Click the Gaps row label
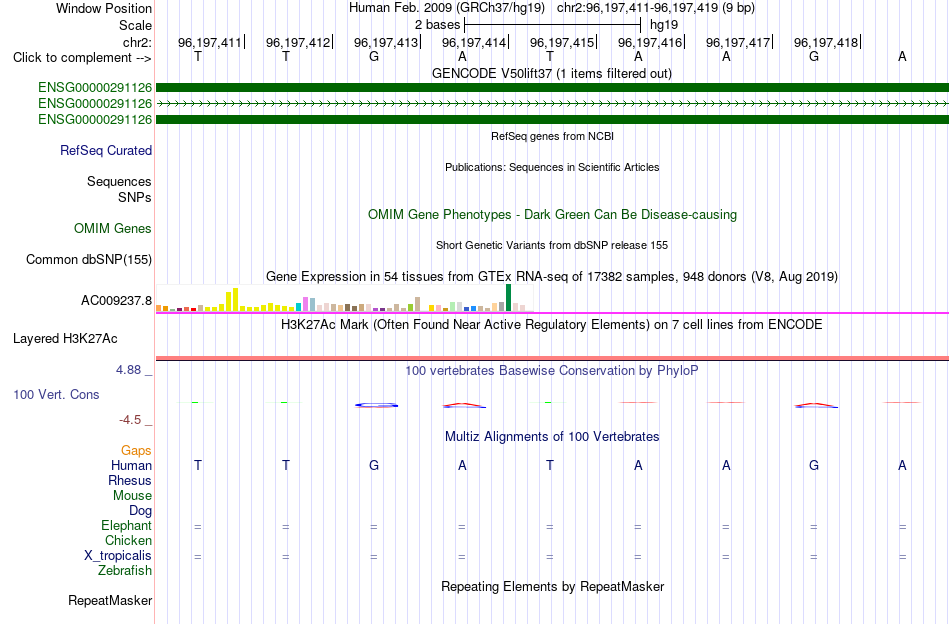 (136, 450)
